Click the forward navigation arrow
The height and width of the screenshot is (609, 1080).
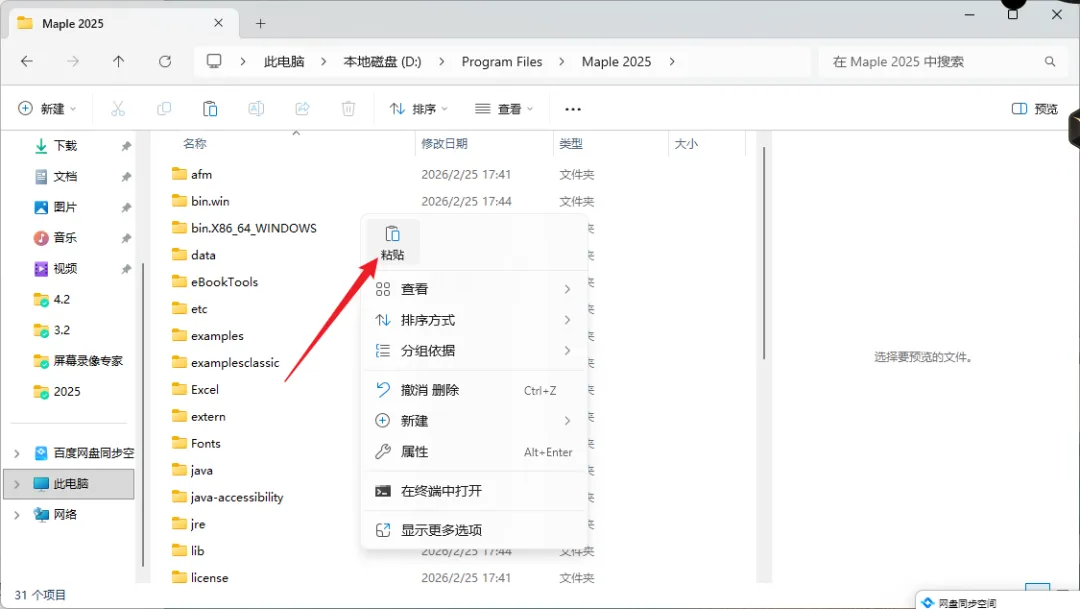tap(72, 61)
